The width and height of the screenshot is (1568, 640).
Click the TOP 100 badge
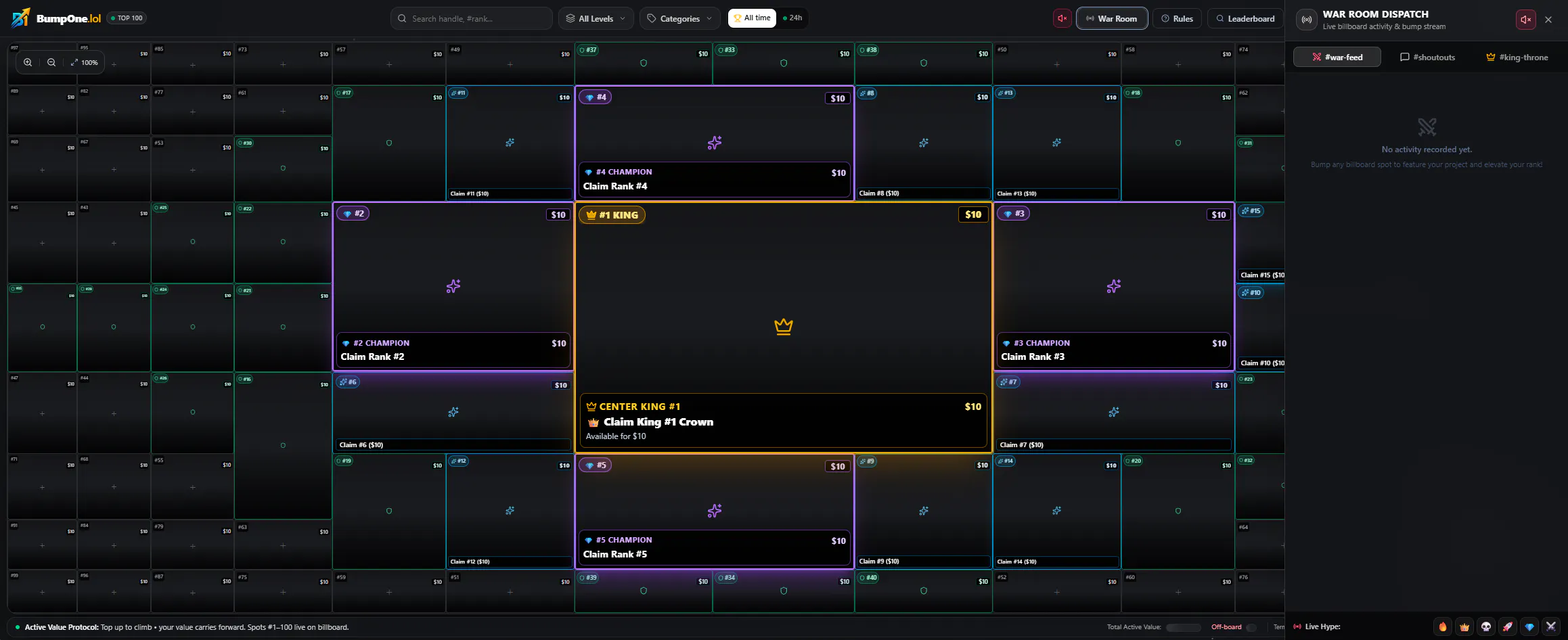(127, 18)
